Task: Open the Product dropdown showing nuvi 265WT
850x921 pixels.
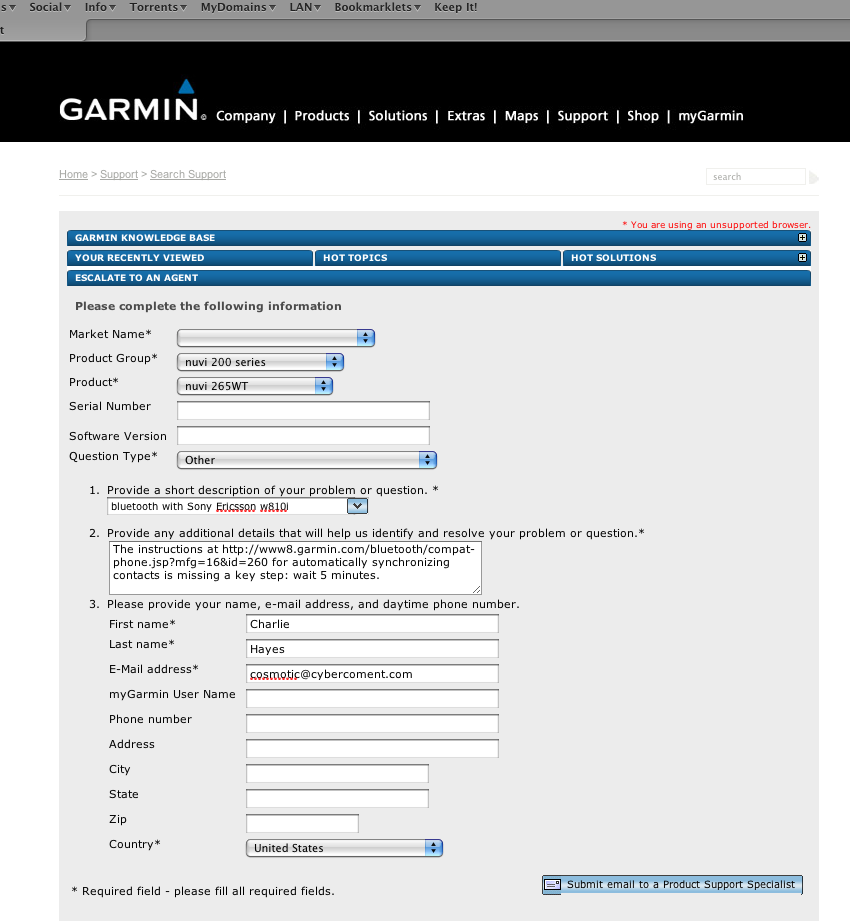Action: coord(255,386)
